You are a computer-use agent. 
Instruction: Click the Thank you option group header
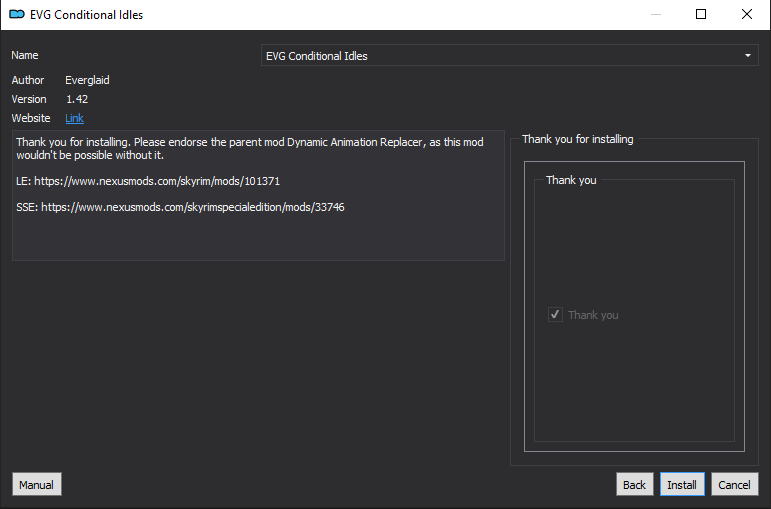pyautogui.click(x=571, y=180)
